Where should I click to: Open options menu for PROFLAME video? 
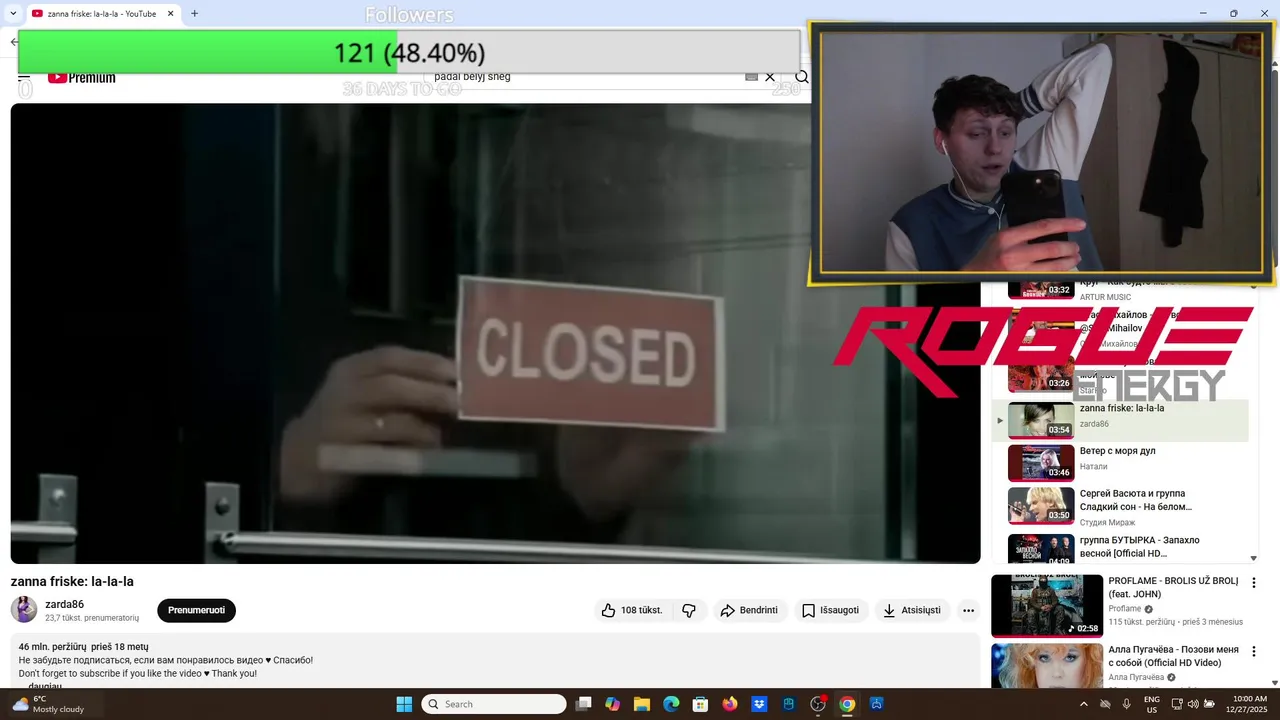point(1254,583)
